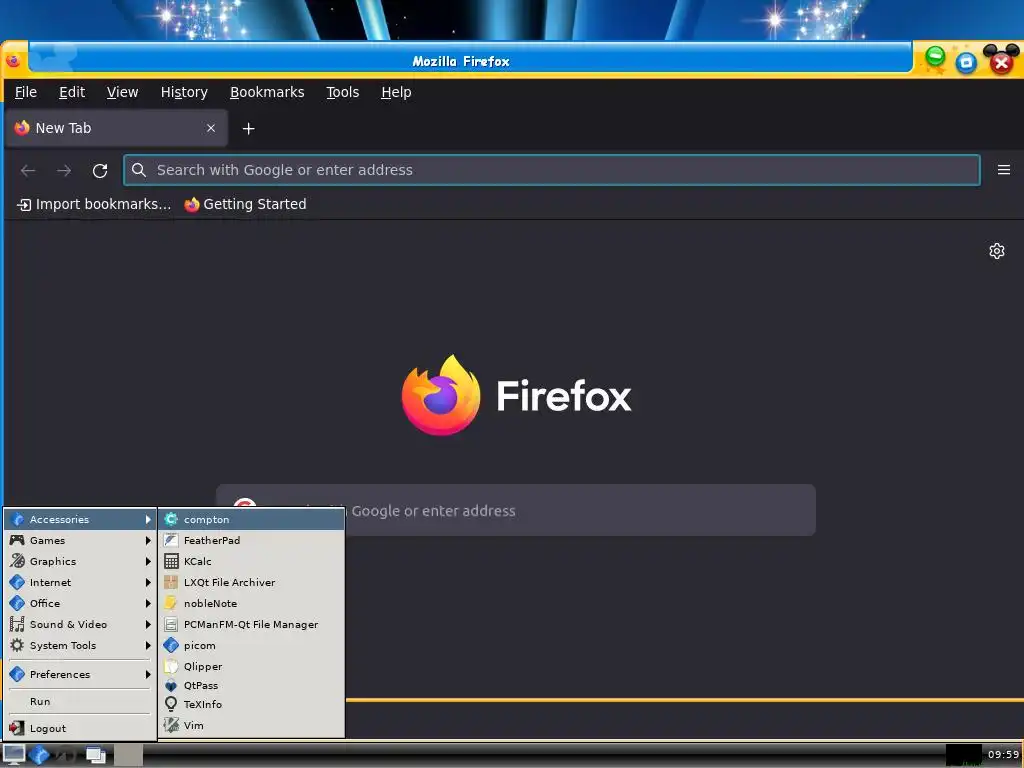
Task: Expand the Graphics submenu
Action: 80,561
